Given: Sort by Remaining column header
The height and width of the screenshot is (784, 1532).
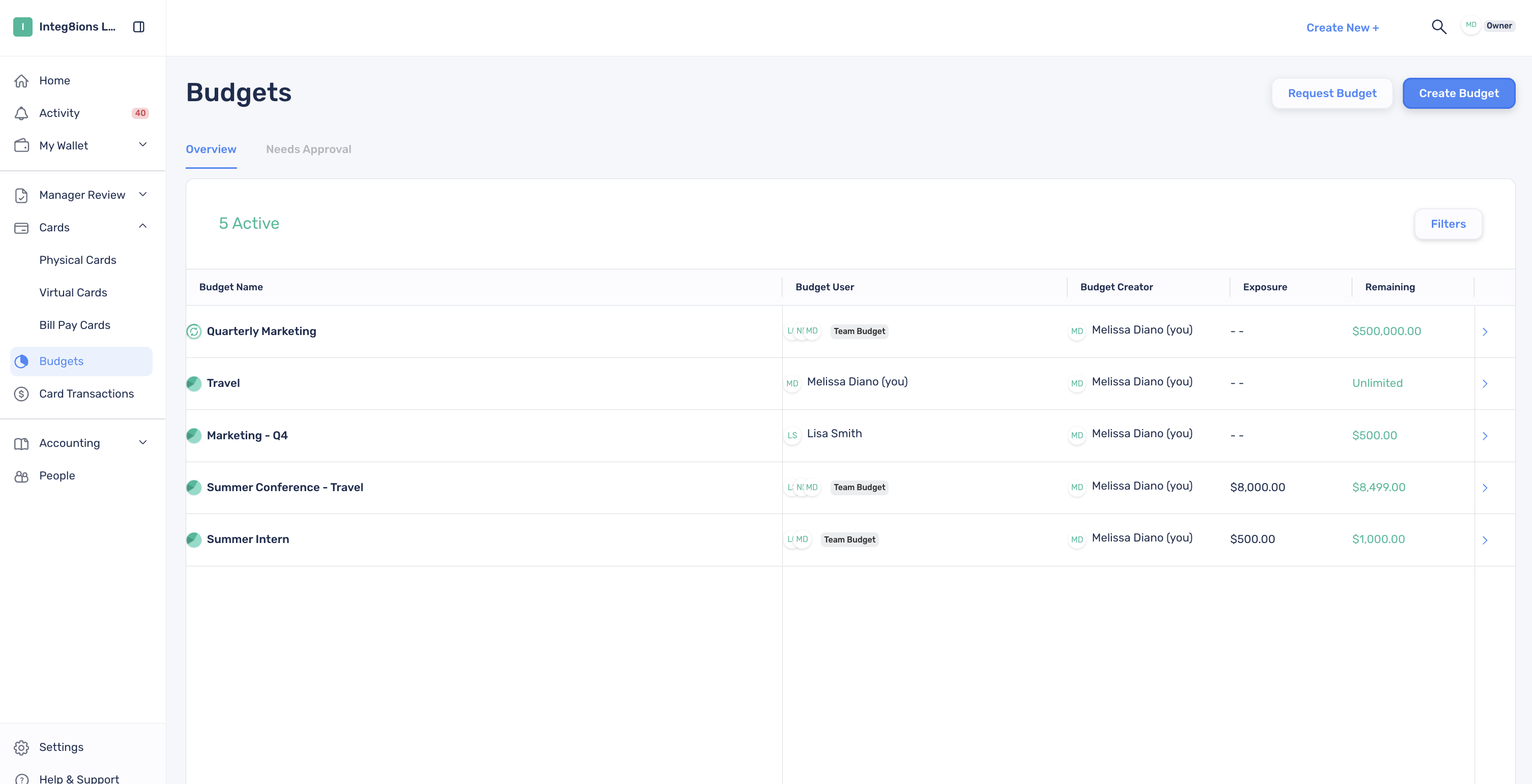Looking at the screenshot, I should click(x=1390, y=287).
